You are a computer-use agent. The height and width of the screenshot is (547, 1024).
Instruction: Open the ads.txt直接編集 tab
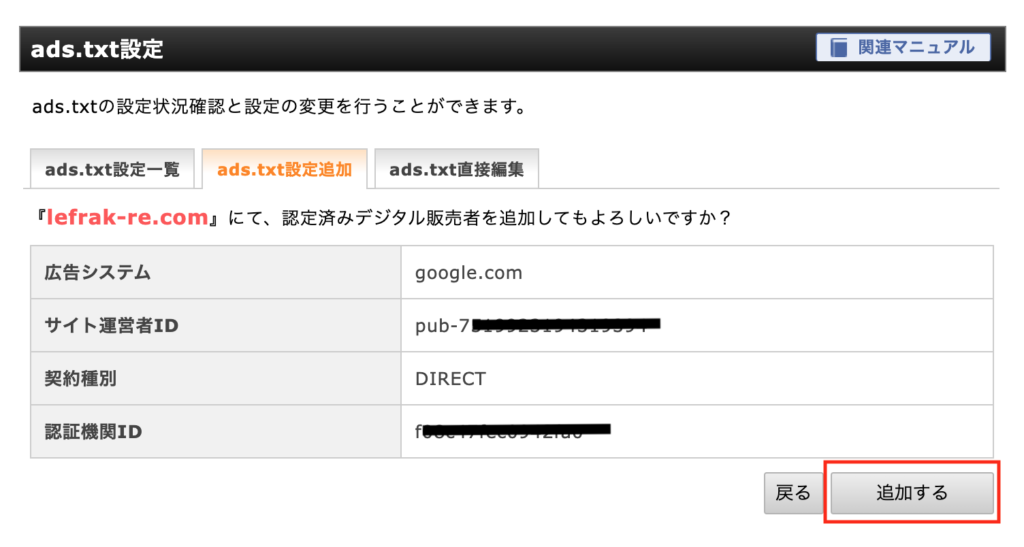(x=456, y=170)
